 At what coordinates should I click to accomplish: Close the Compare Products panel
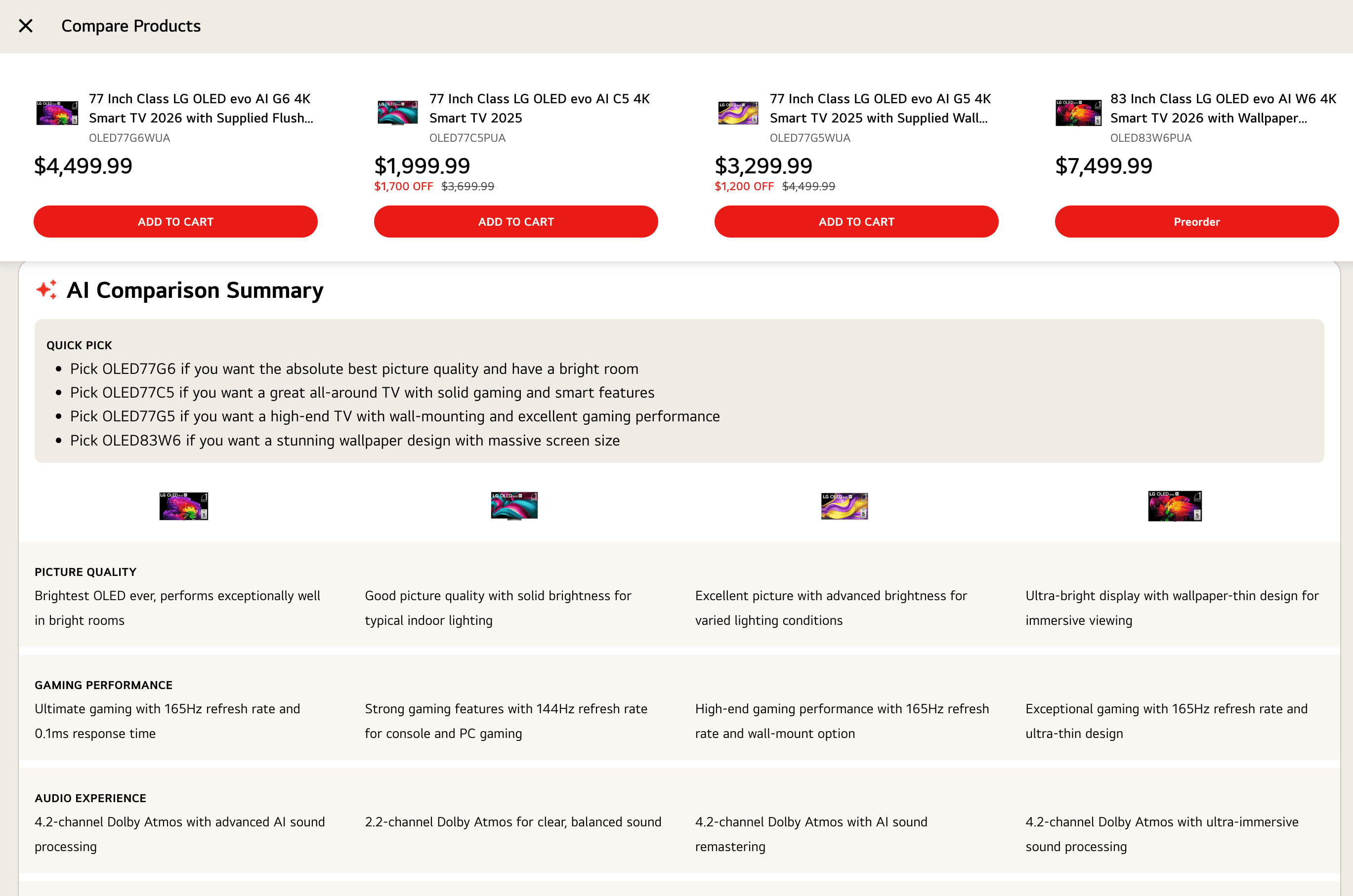(26, 26)
